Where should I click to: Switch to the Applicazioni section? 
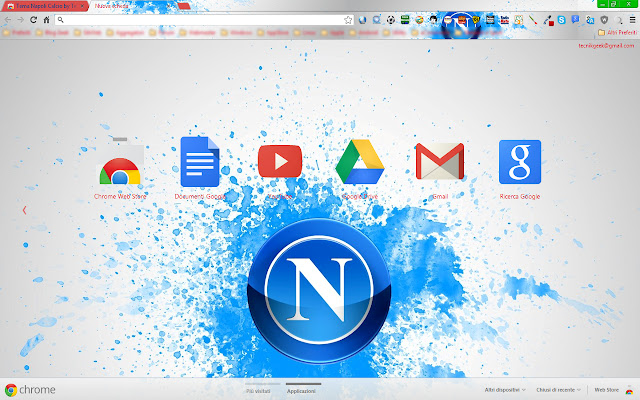click(301, 391)
